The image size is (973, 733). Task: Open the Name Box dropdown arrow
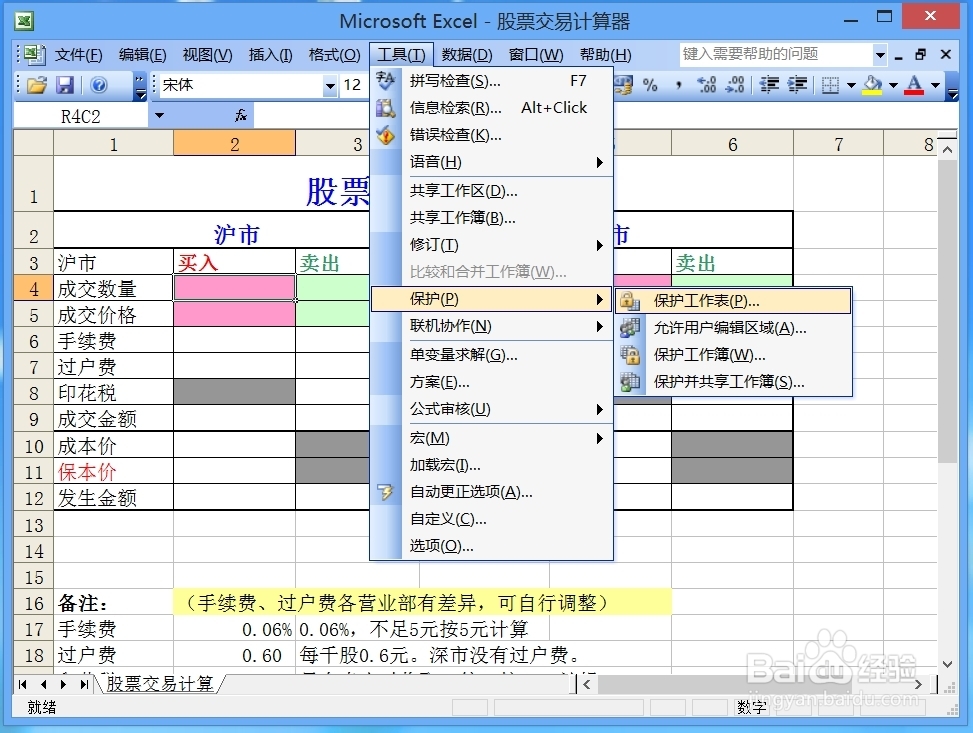159,115
